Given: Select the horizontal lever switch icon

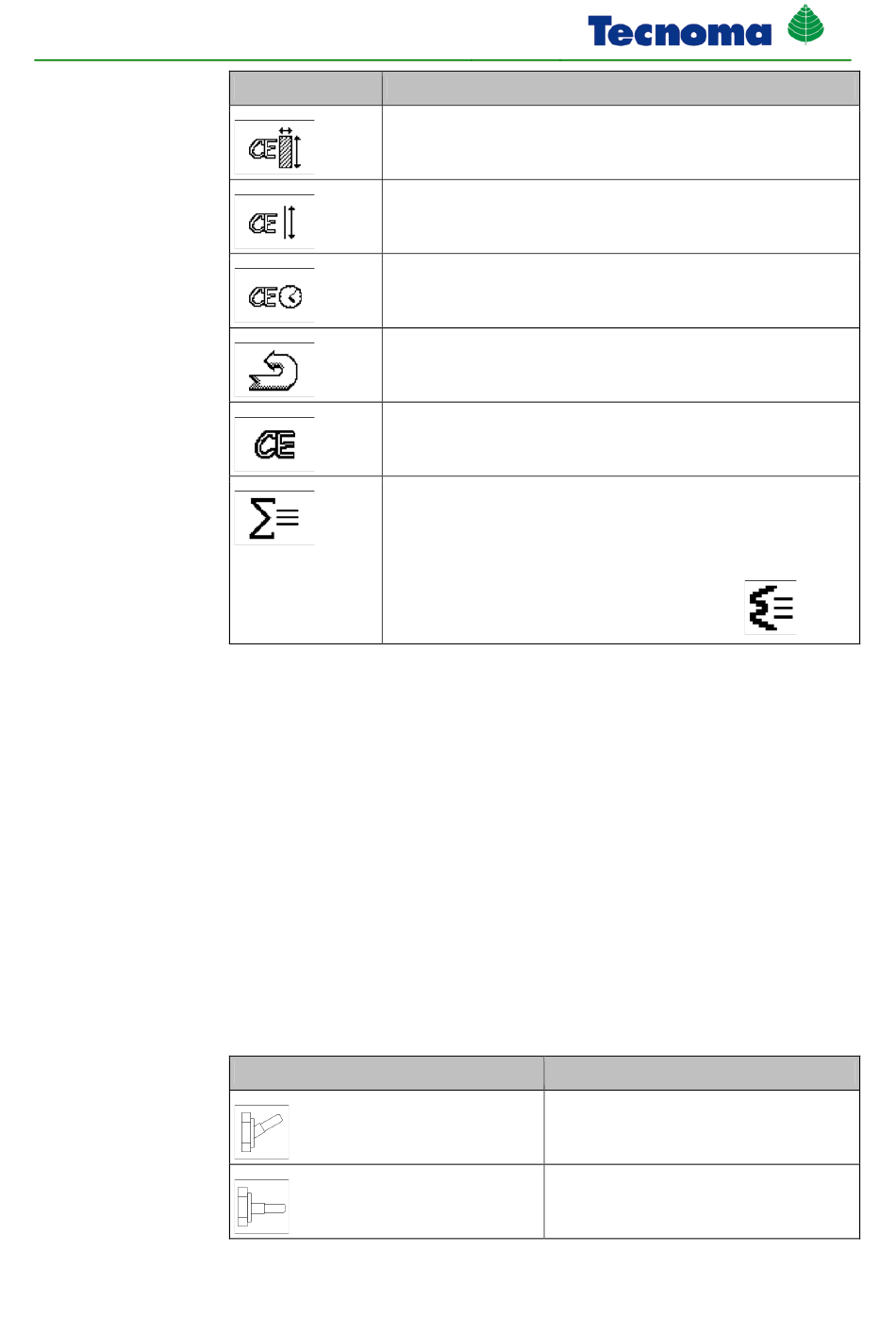Looking at the screenshot, I should [x=262, y=1207].
